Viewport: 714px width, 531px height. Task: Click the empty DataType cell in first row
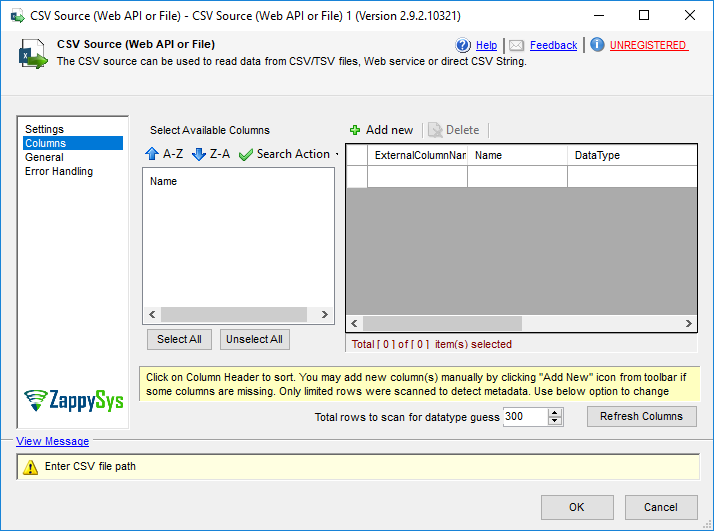[x=632, y=176]
